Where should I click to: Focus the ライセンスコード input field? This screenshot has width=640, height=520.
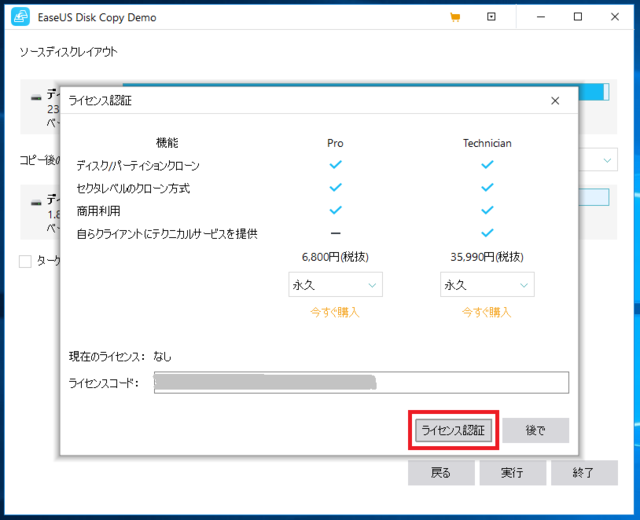361,382
